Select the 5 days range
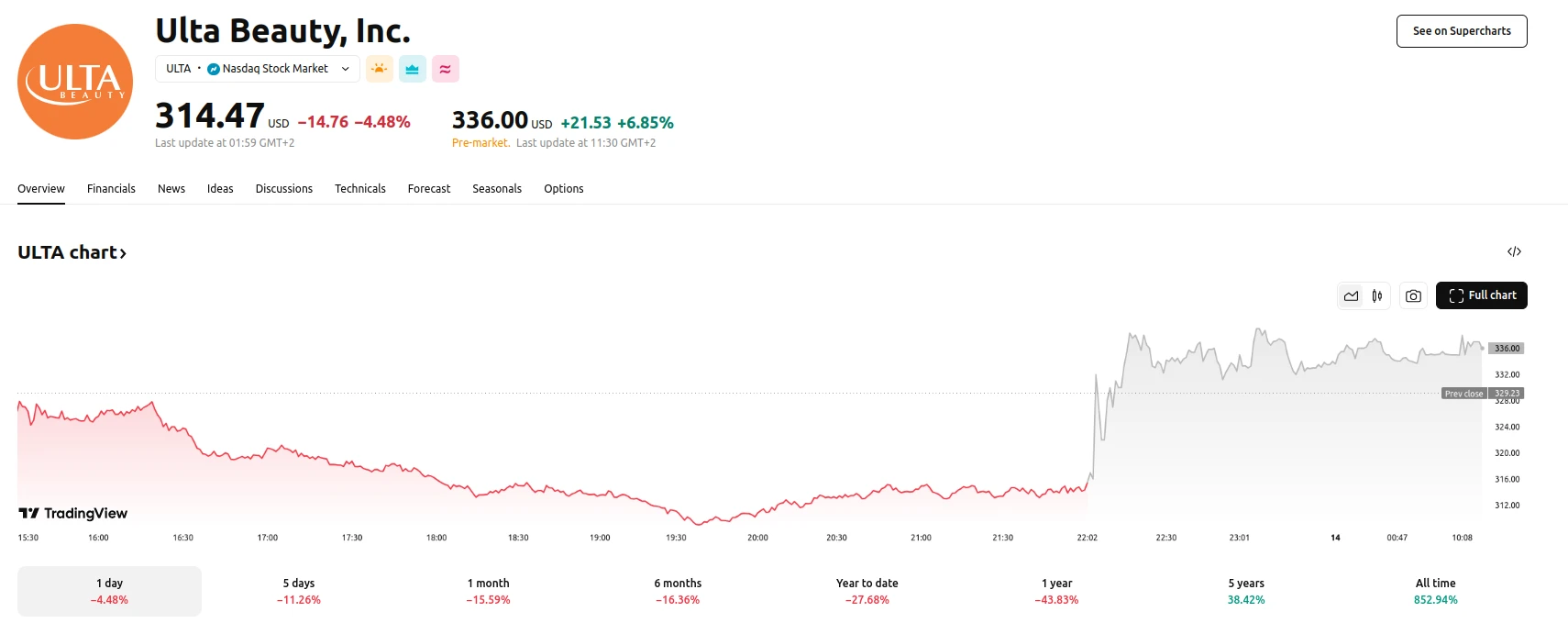 point(299,591)
